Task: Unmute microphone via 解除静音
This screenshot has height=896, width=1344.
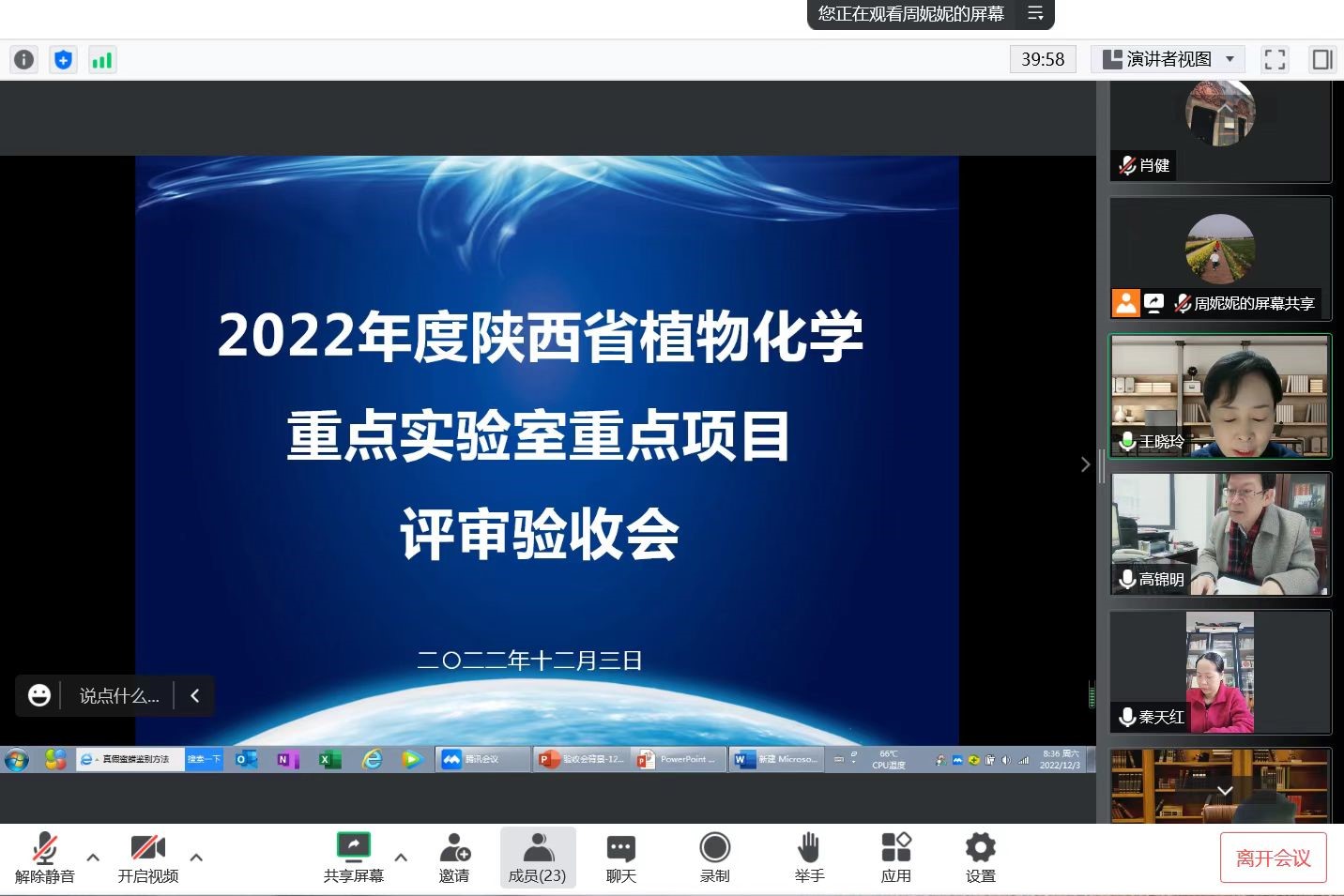Action: pos(44,858)
